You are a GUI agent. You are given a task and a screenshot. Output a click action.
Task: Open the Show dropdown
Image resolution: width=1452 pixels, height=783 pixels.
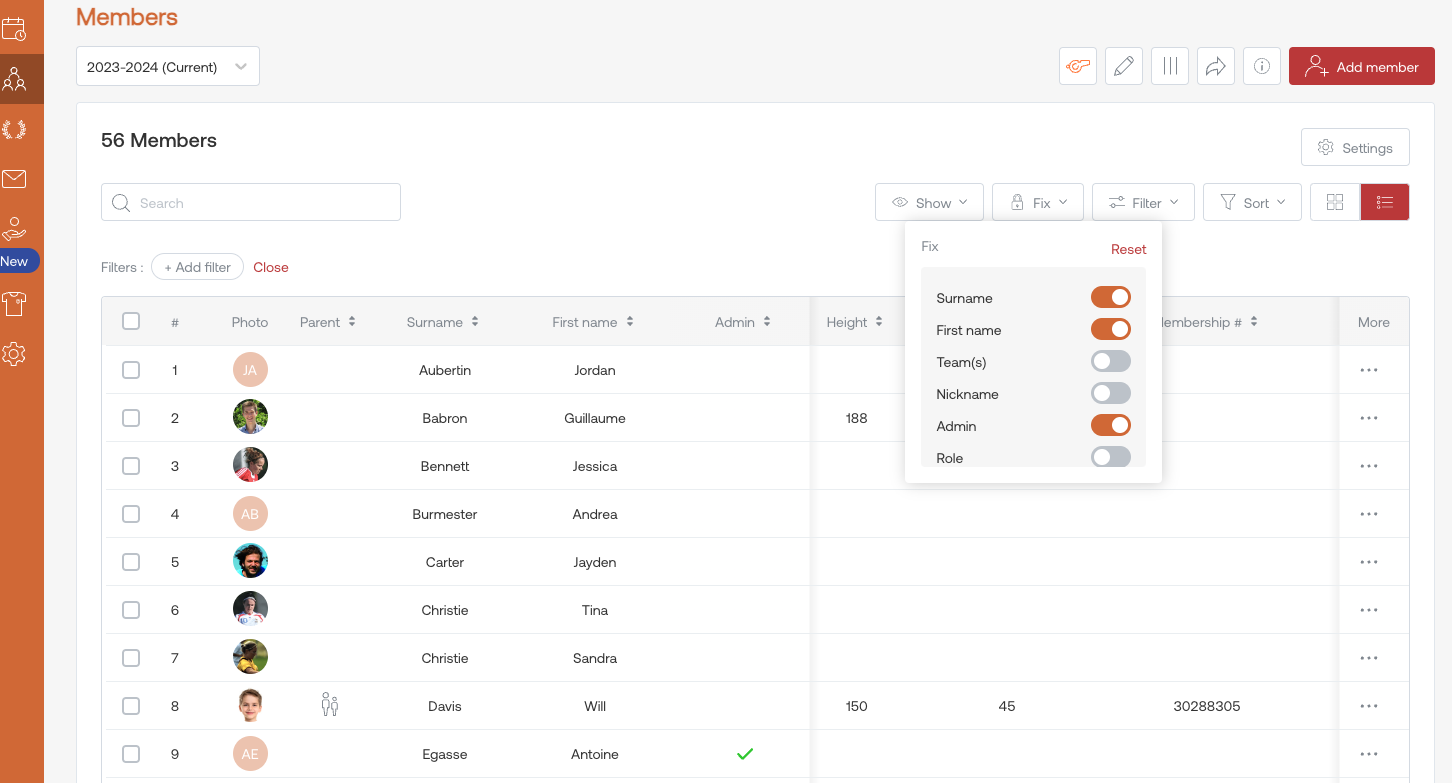click(929, 202)
